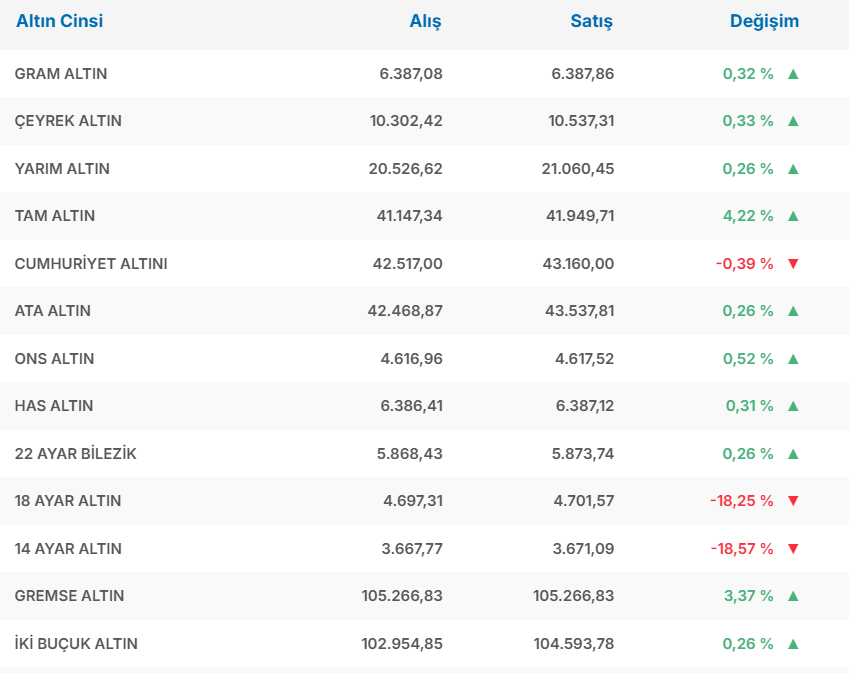
Task: Click the green up arrow for 22 AYAR BİLEZİK
Action: (x=793, y=454)
